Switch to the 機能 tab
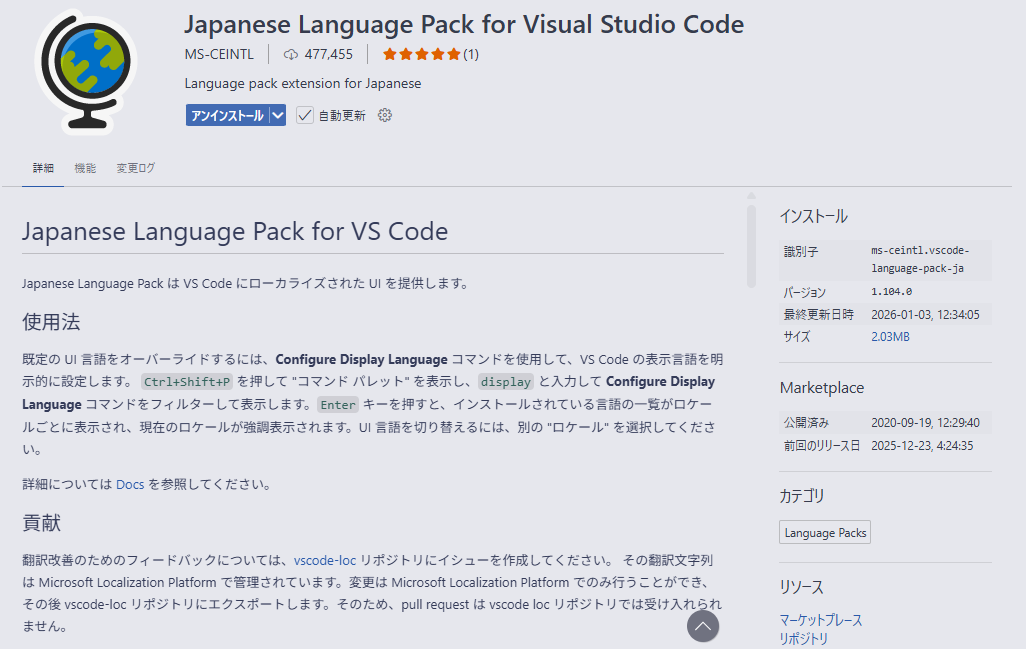This screenshot has height=649, width=1026. coord(85,168)
